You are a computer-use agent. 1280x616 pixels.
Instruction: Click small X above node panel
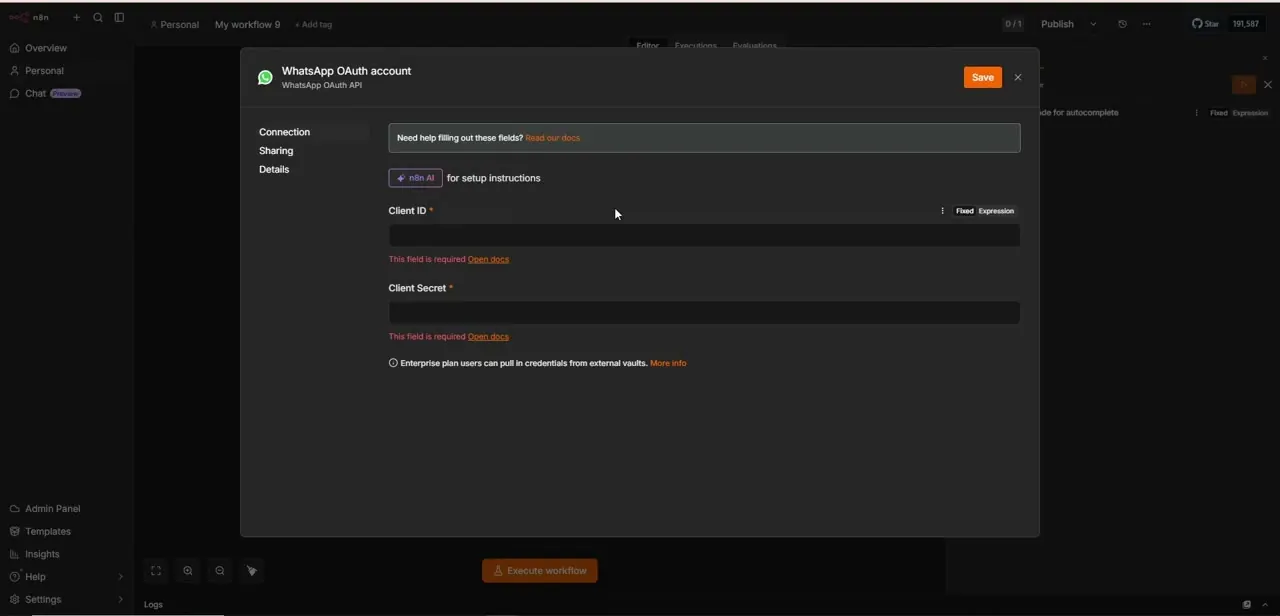coord(1264,58)
